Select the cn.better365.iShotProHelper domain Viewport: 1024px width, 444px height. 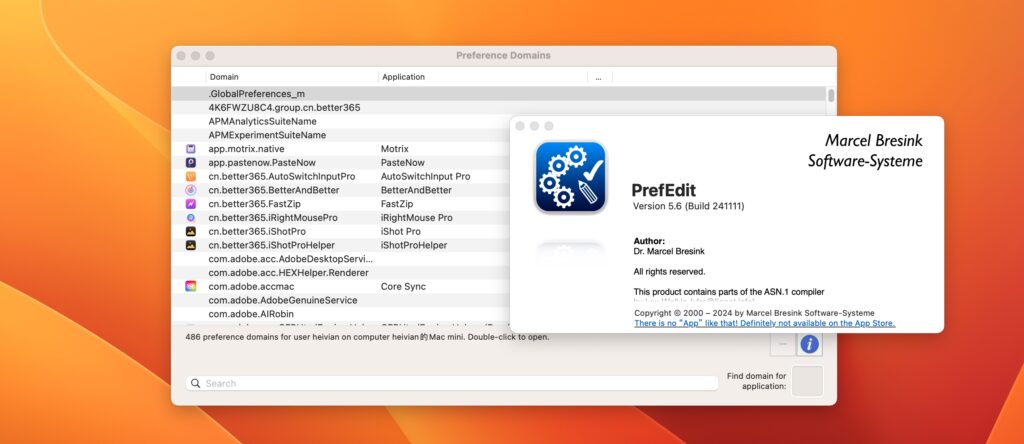point(272,245)
